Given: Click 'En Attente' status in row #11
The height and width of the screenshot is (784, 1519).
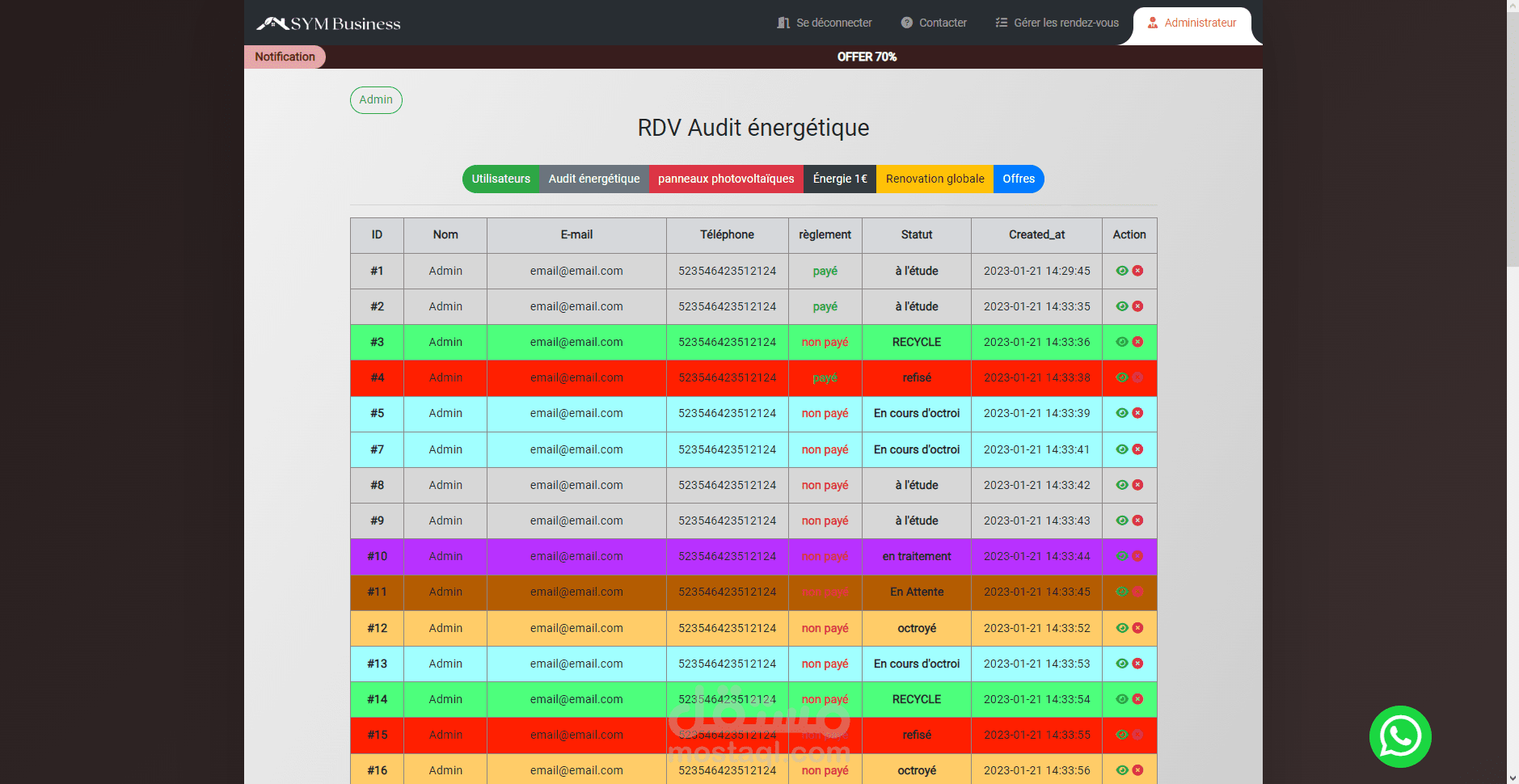Looking at the screenshot, I should 917,592.
